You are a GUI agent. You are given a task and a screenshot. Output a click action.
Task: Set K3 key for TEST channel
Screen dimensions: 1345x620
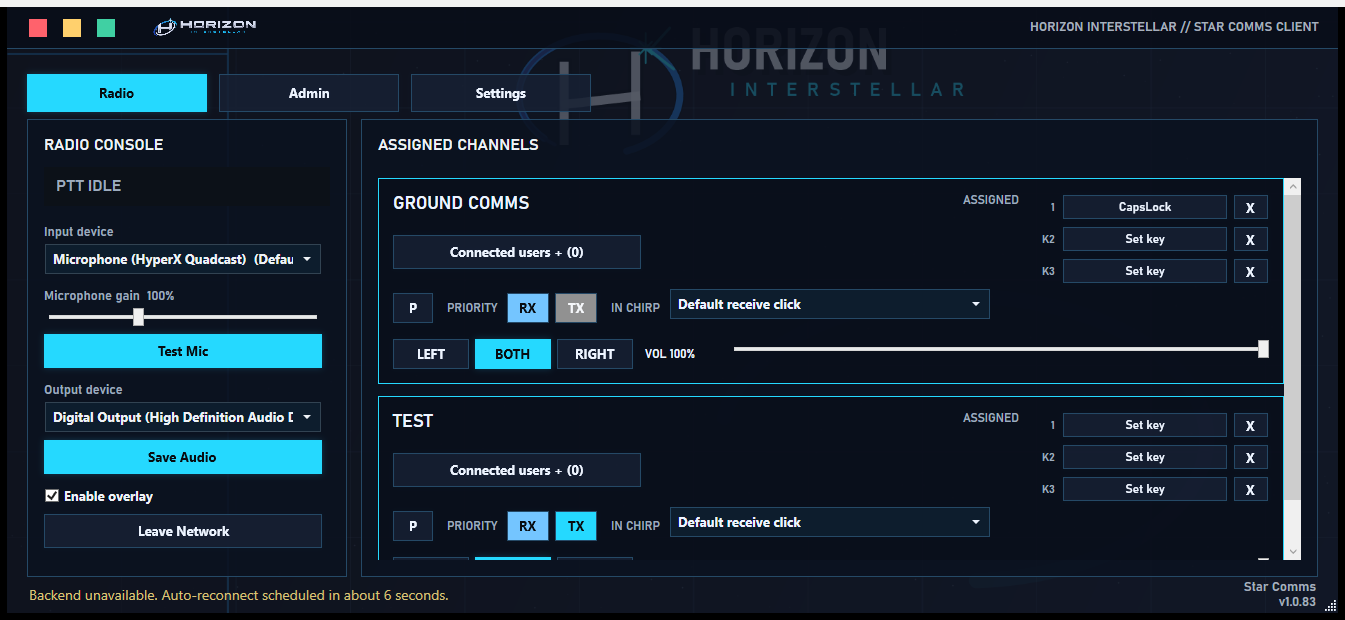(1145, 489)
